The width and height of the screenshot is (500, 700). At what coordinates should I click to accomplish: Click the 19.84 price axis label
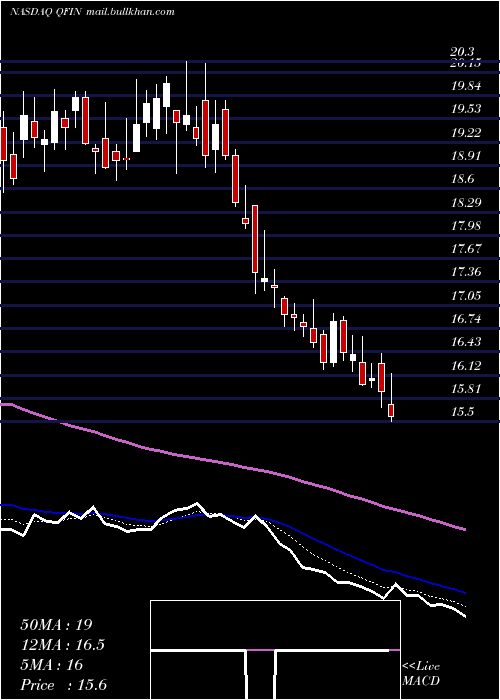point(466,86)
